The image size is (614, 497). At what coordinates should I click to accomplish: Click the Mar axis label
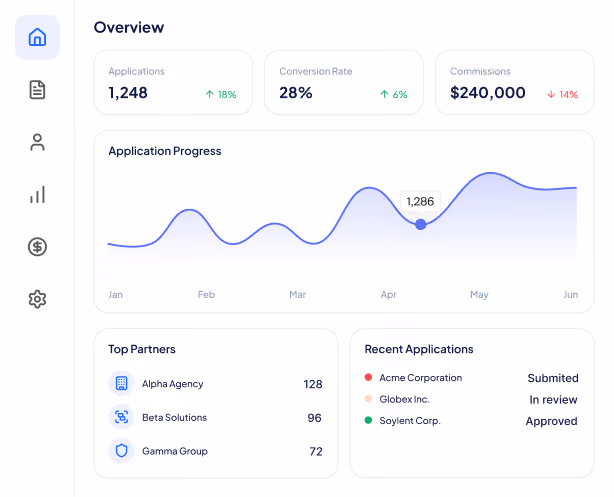coord(298,295)
